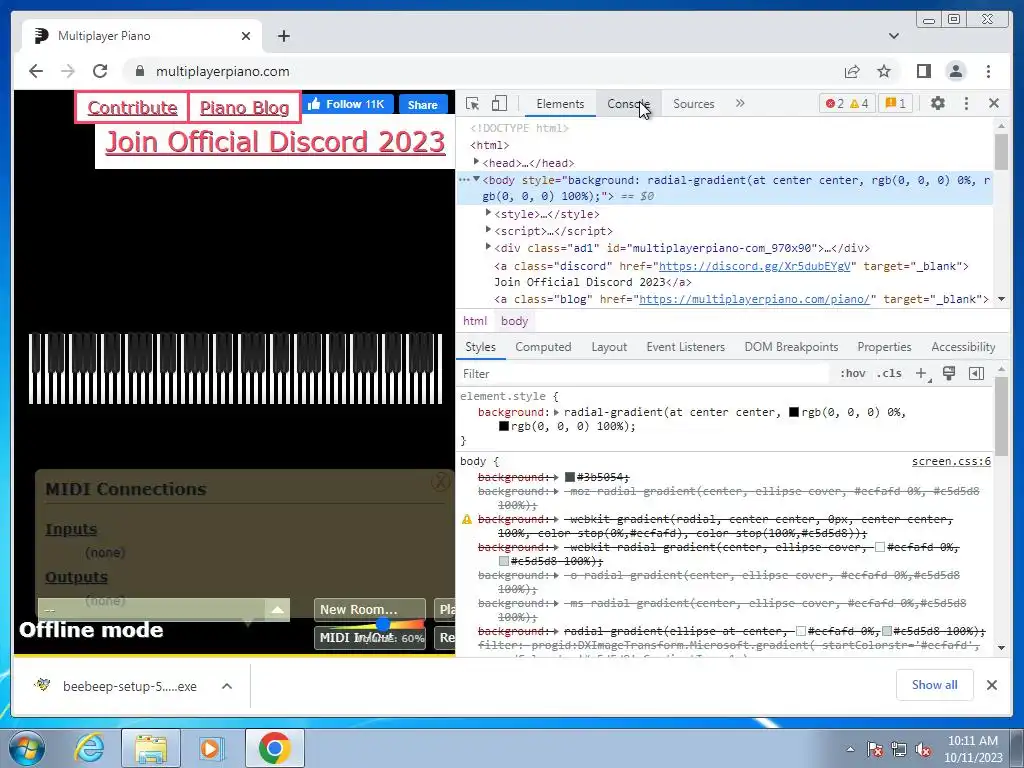This screenshot has width=1024, height=768.
Task: Open DevTools three-dot customize menu
Action: pyautogui.click(x=967, y=103)
